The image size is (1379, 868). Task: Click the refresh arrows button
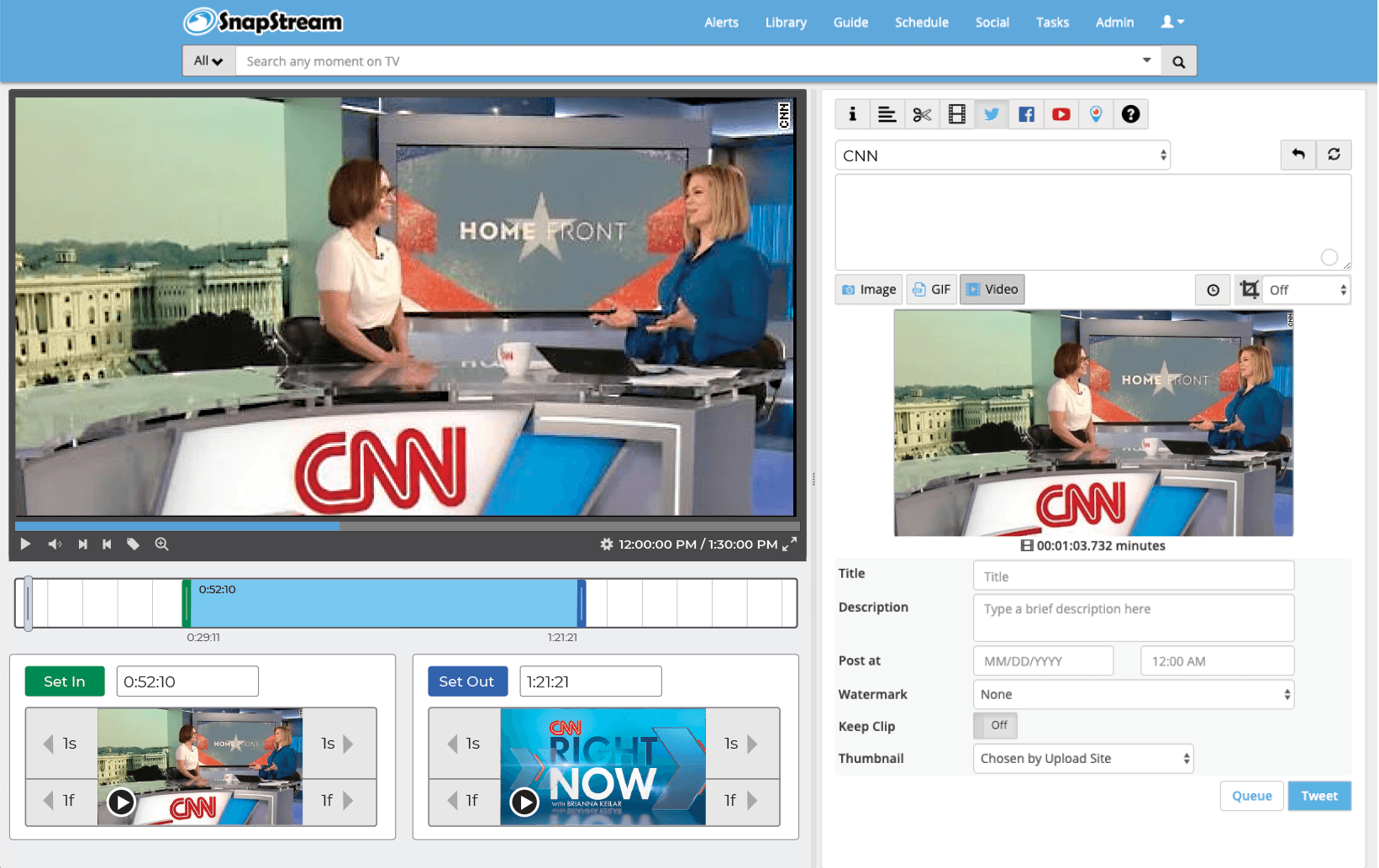coord(1334,155)
